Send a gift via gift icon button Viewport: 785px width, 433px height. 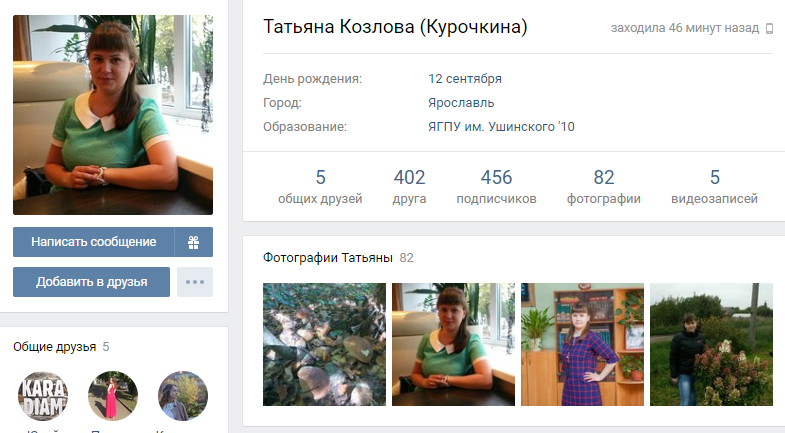[x=194, y=242]
